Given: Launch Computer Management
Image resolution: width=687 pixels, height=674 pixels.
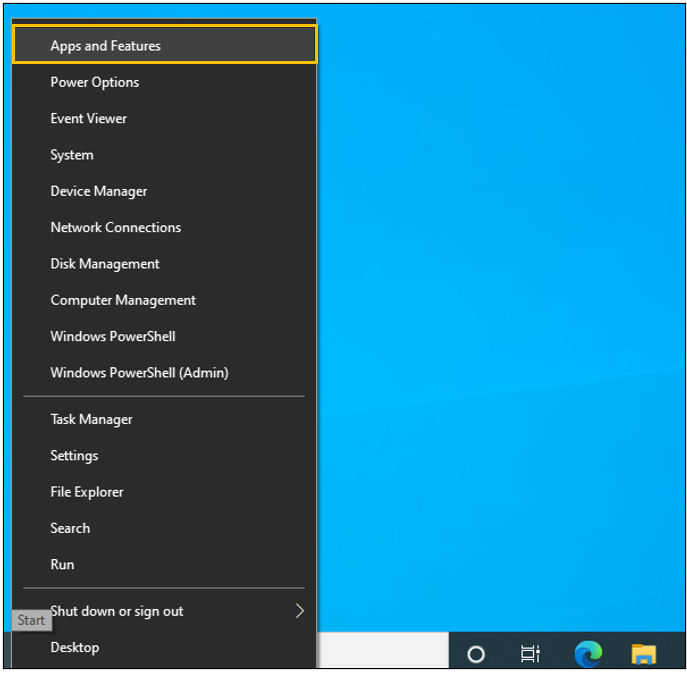Looking at the screenshot, I should 164,300.
